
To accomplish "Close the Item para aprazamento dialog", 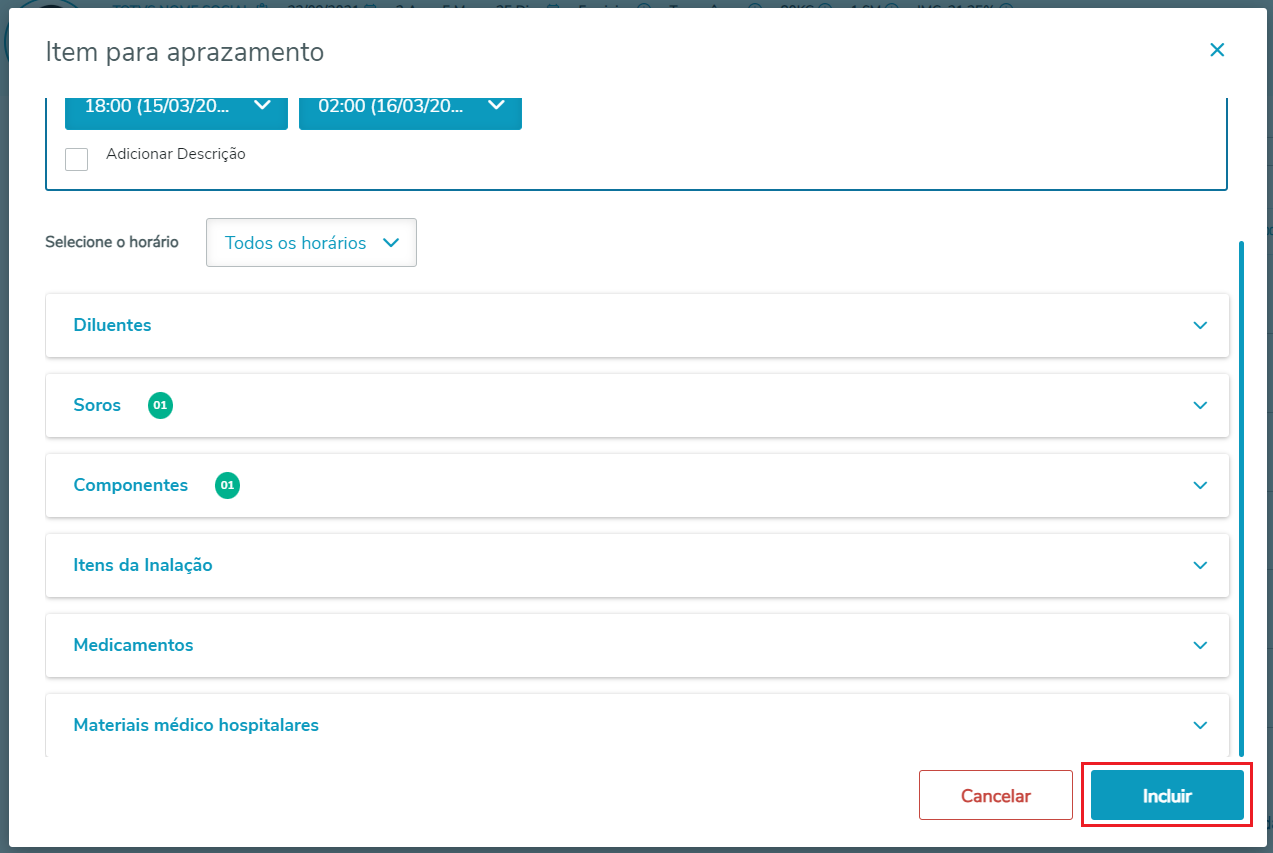I will (x=1217, y=50).
